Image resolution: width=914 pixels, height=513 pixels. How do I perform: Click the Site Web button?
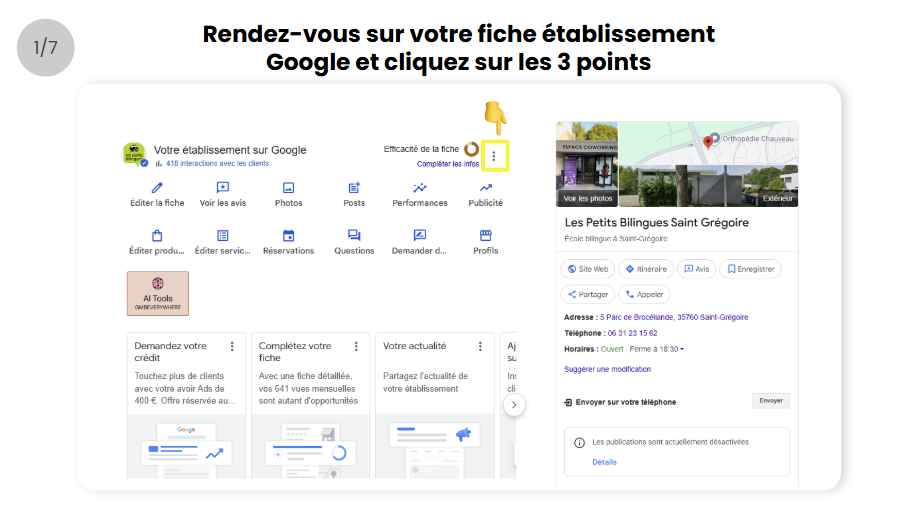588,269
